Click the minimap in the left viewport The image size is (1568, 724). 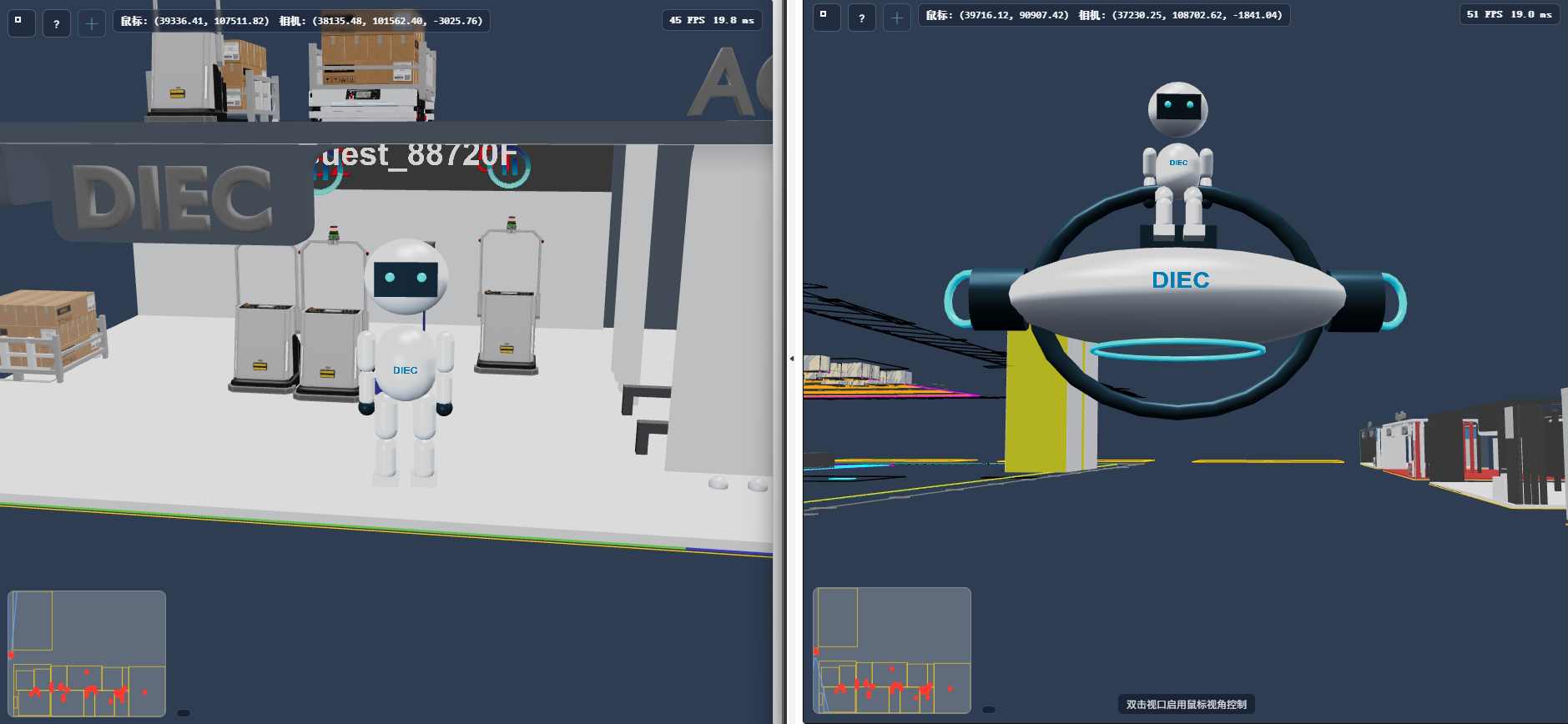[x=87, y=654]
